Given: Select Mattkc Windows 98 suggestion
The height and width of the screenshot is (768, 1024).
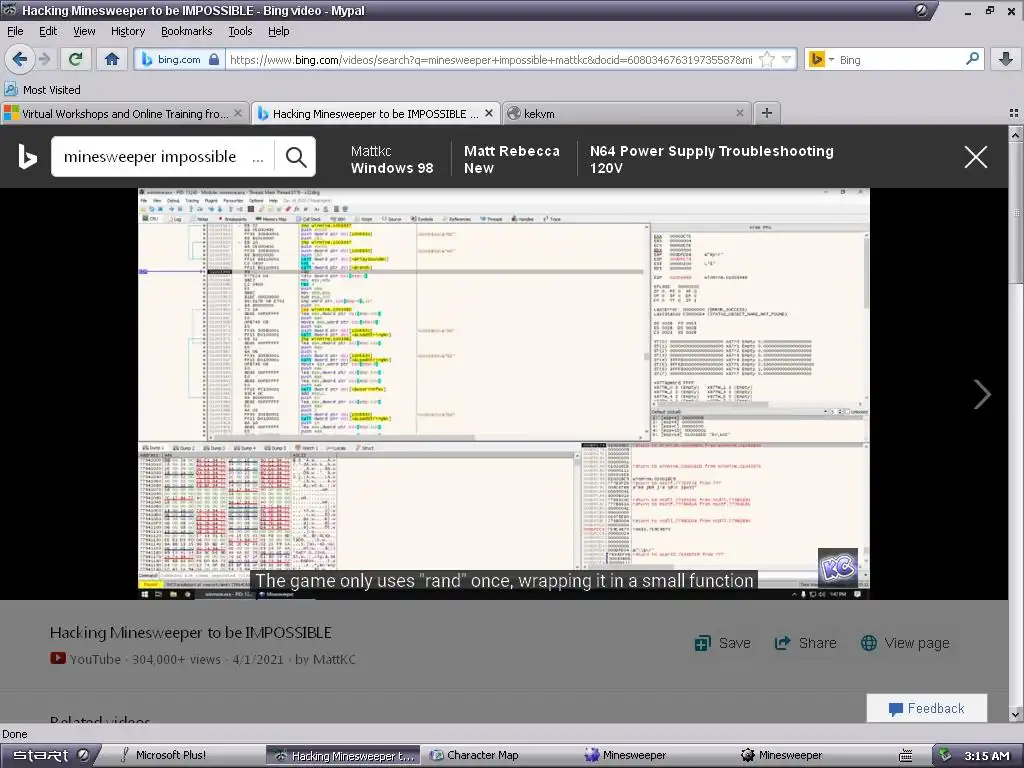Looking at the screenshot, I should pos(392,159).
